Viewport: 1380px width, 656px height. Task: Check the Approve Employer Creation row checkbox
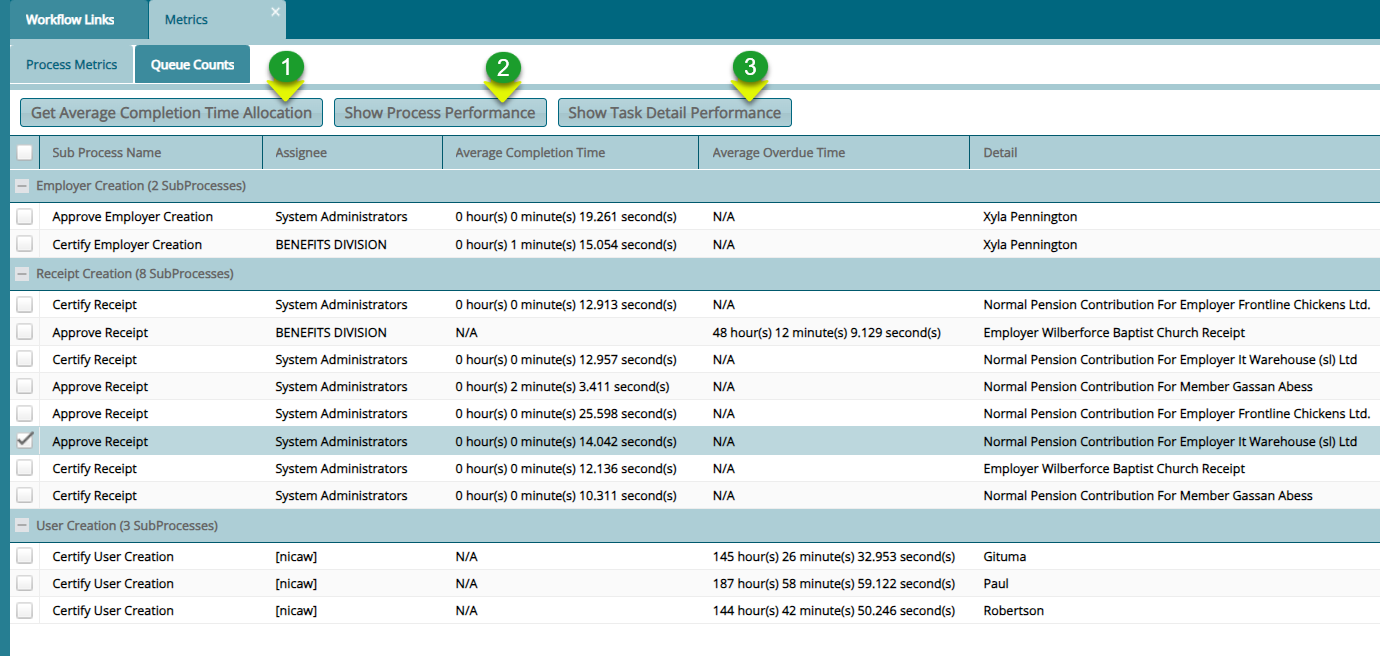click(x=24, y=216)
